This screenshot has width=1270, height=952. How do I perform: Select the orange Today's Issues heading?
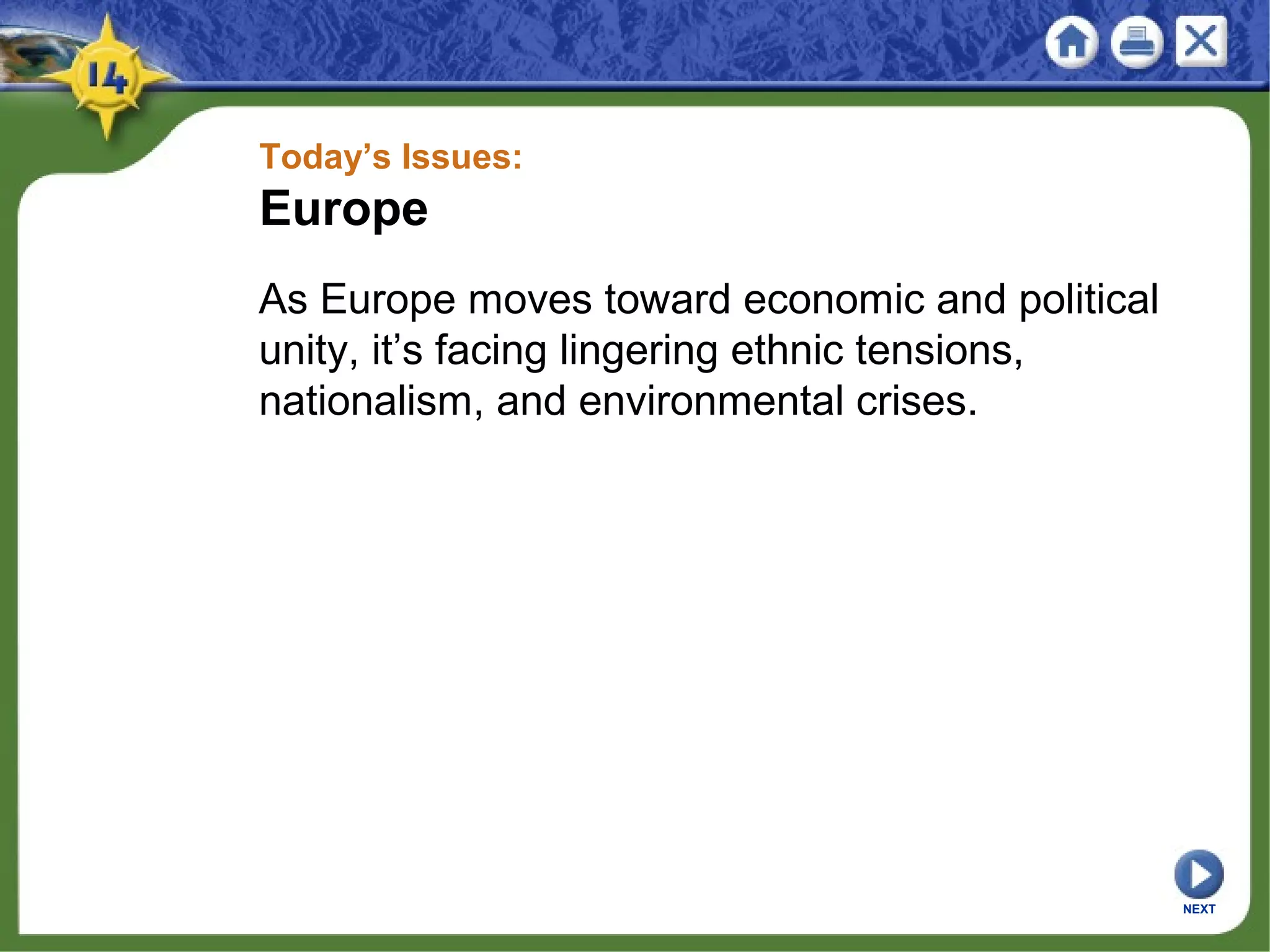391,156
